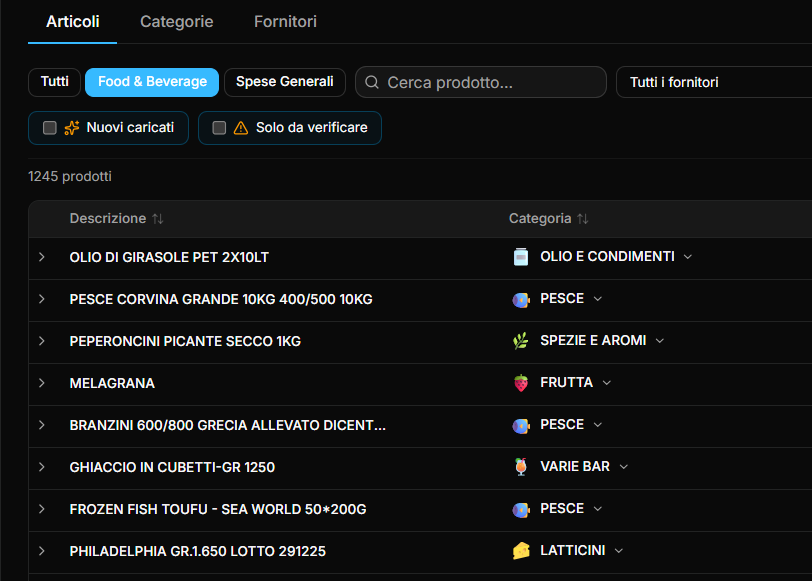This screenshot has width=812, height=581.
Task: Select the Tutti filter button
Action: [x=54, y=82]
